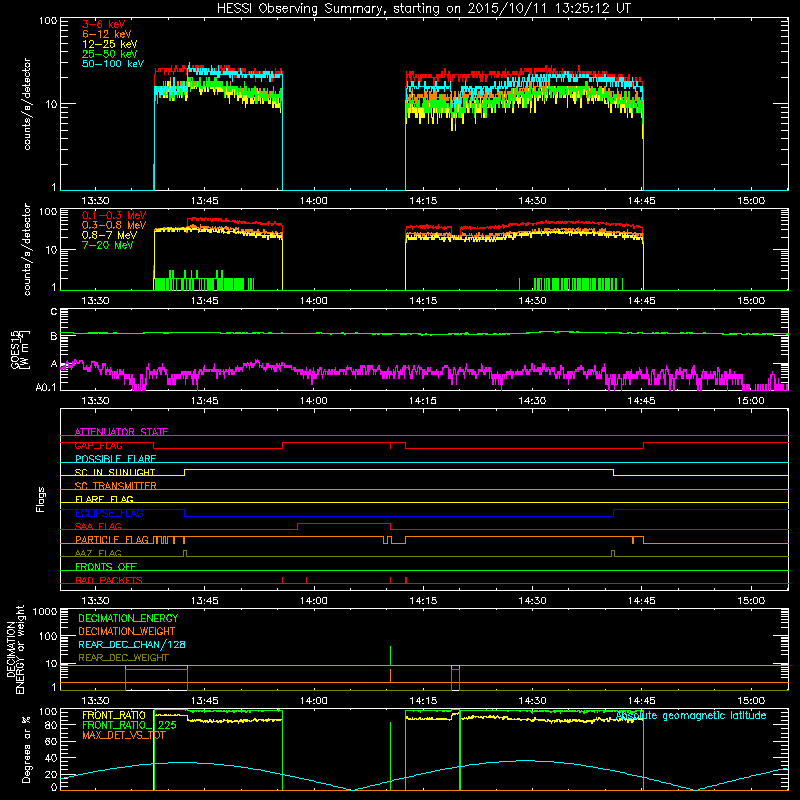Select the ATTENUATOR_STATE flag label

[x=121, y=432]
